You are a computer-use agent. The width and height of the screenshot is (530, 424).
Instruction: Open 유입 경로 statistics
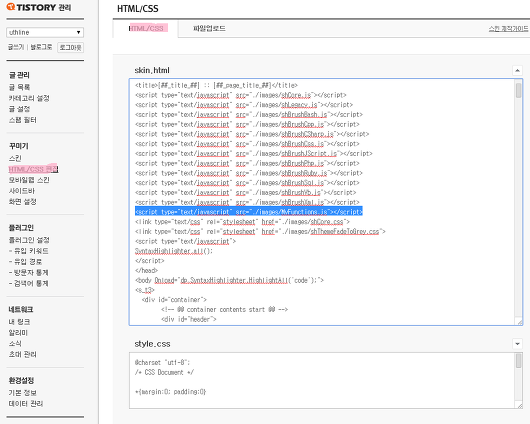click(x=25, y=262)
